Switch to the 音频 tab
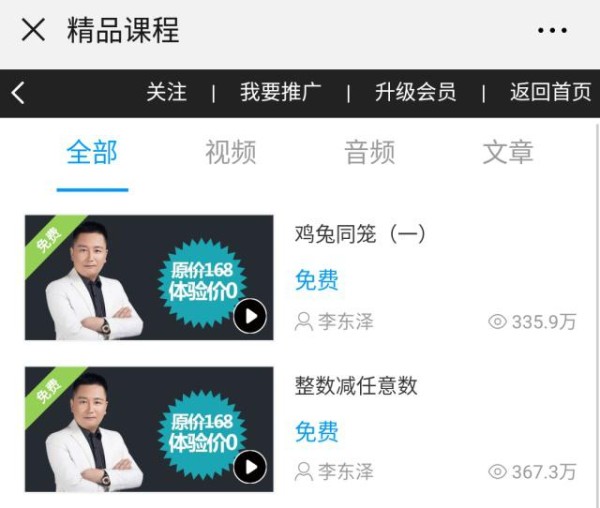Viewport: 600px width, 508px height. click(370, 152)
